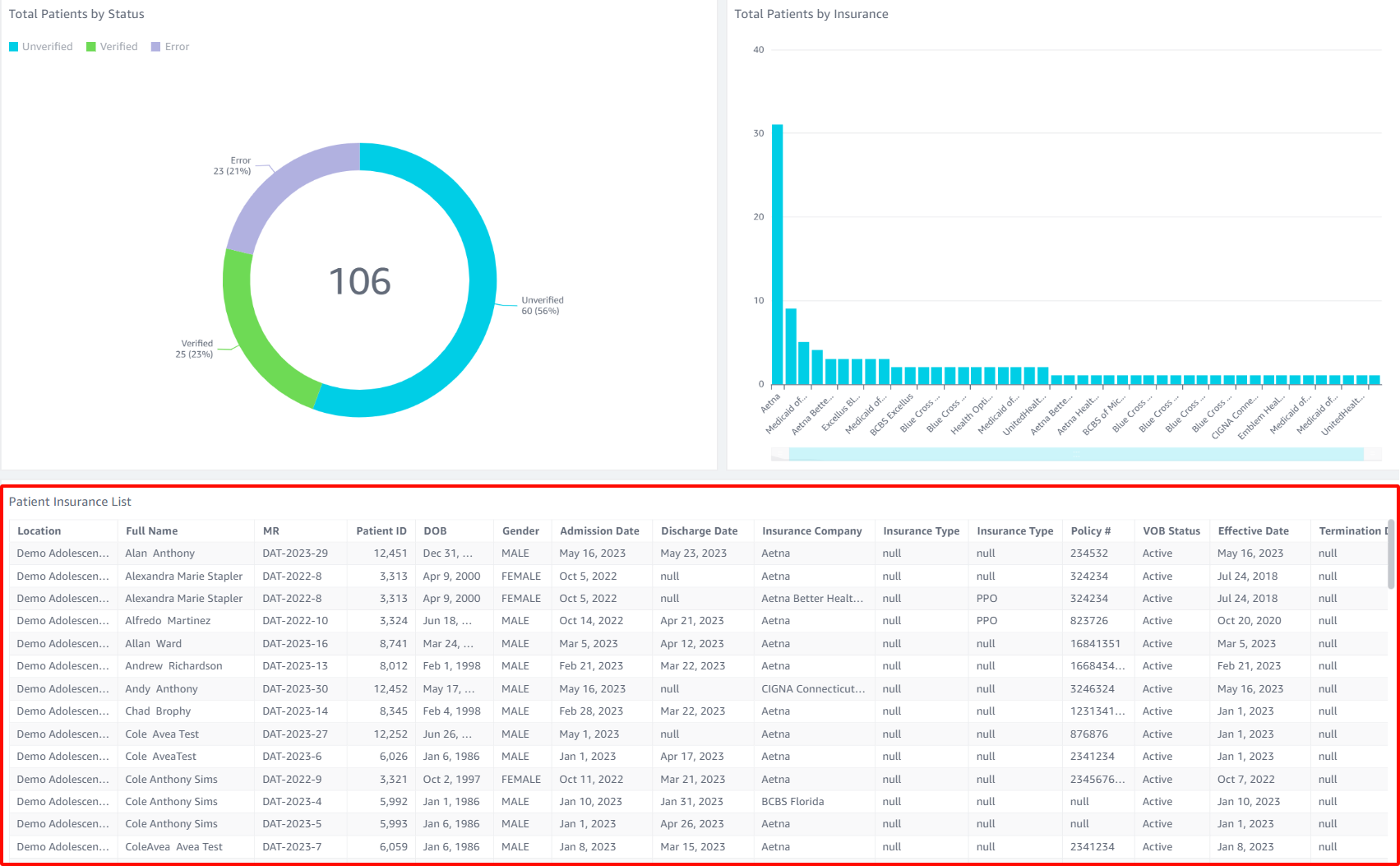Image resolution: width=1400 pixels, height=866 pixels.
Task: Click the Discharge Date column header
Action: (699, 531)
